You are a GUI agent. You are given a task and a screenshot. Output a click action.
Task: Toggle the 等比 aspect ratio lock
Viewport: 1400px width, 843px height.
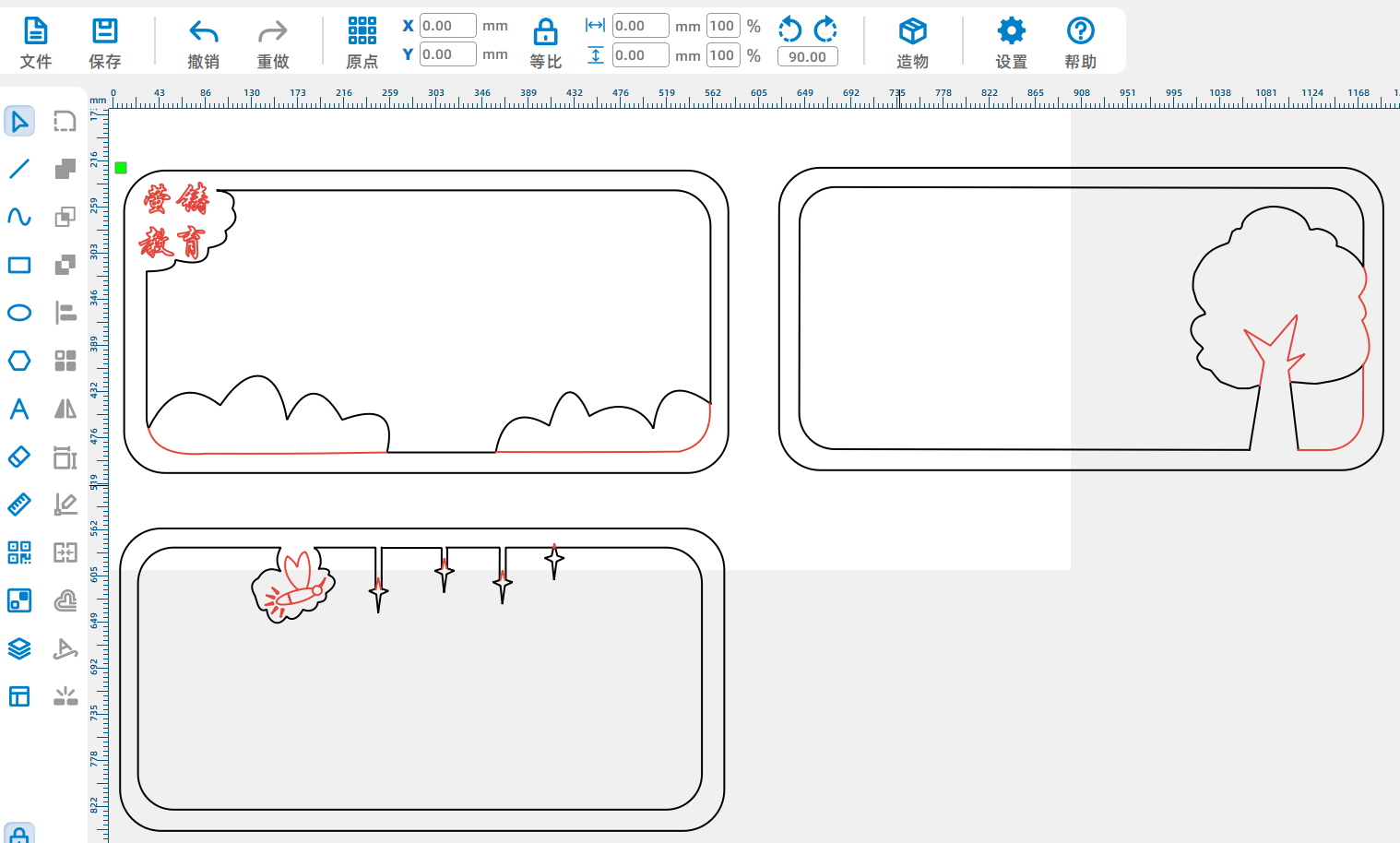coord(545,42)
